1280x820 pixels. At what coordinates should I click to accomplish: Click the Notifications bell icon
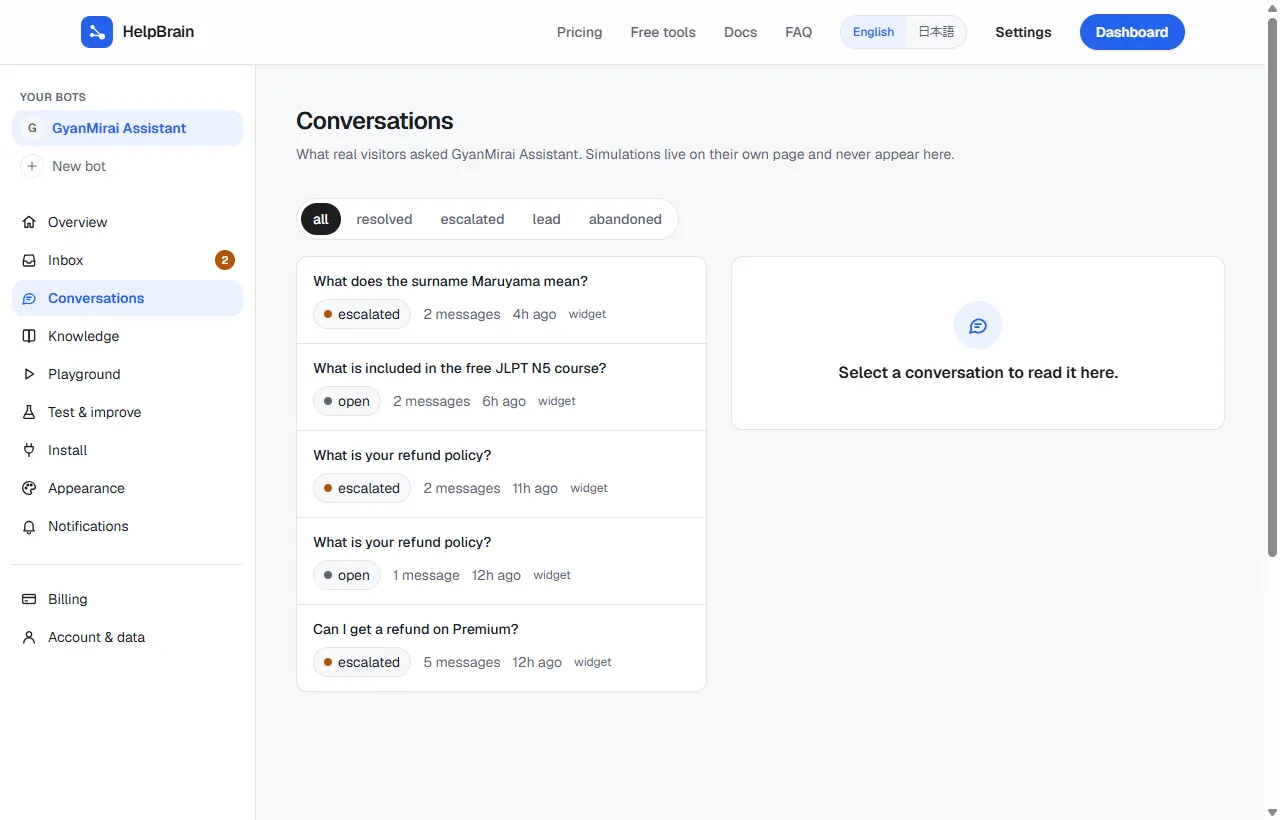(x=29, y=526)
